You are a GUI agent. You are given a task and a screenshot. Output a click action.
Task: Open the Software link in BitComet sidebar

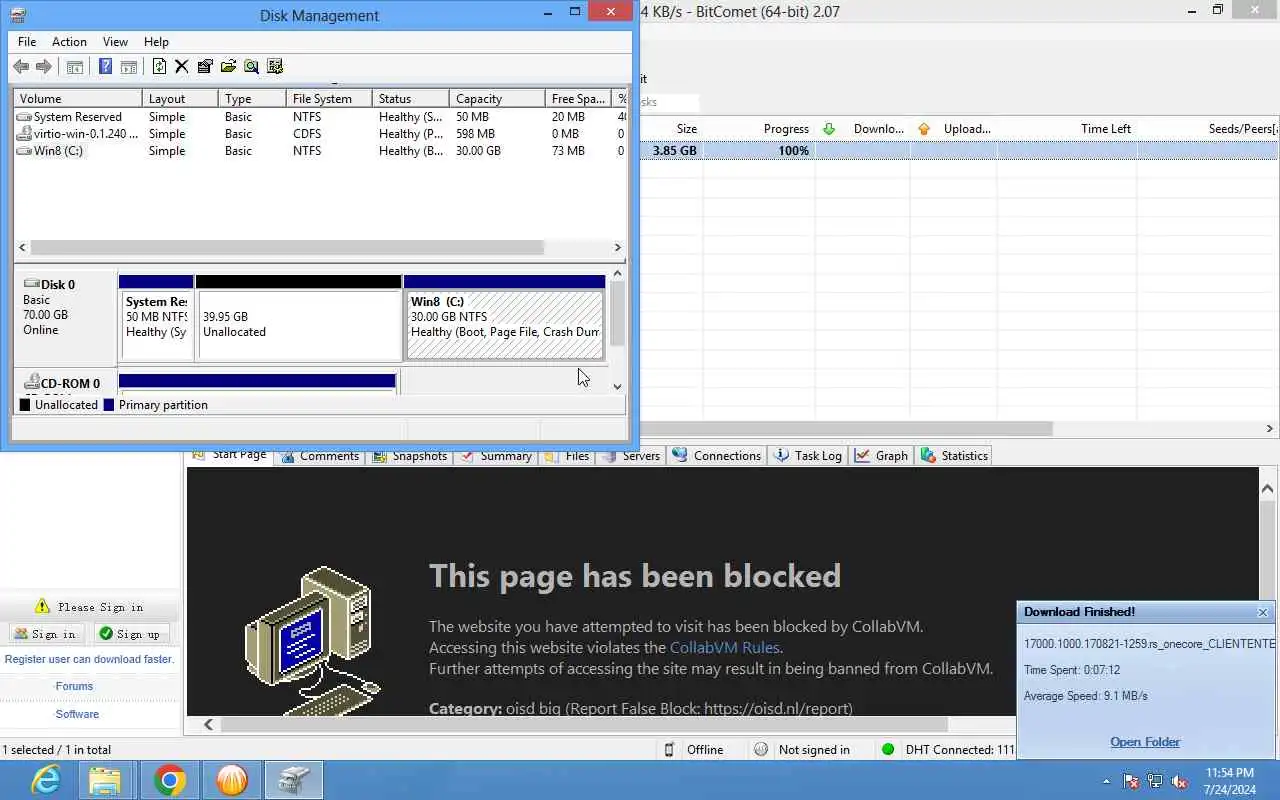[77, 714]
